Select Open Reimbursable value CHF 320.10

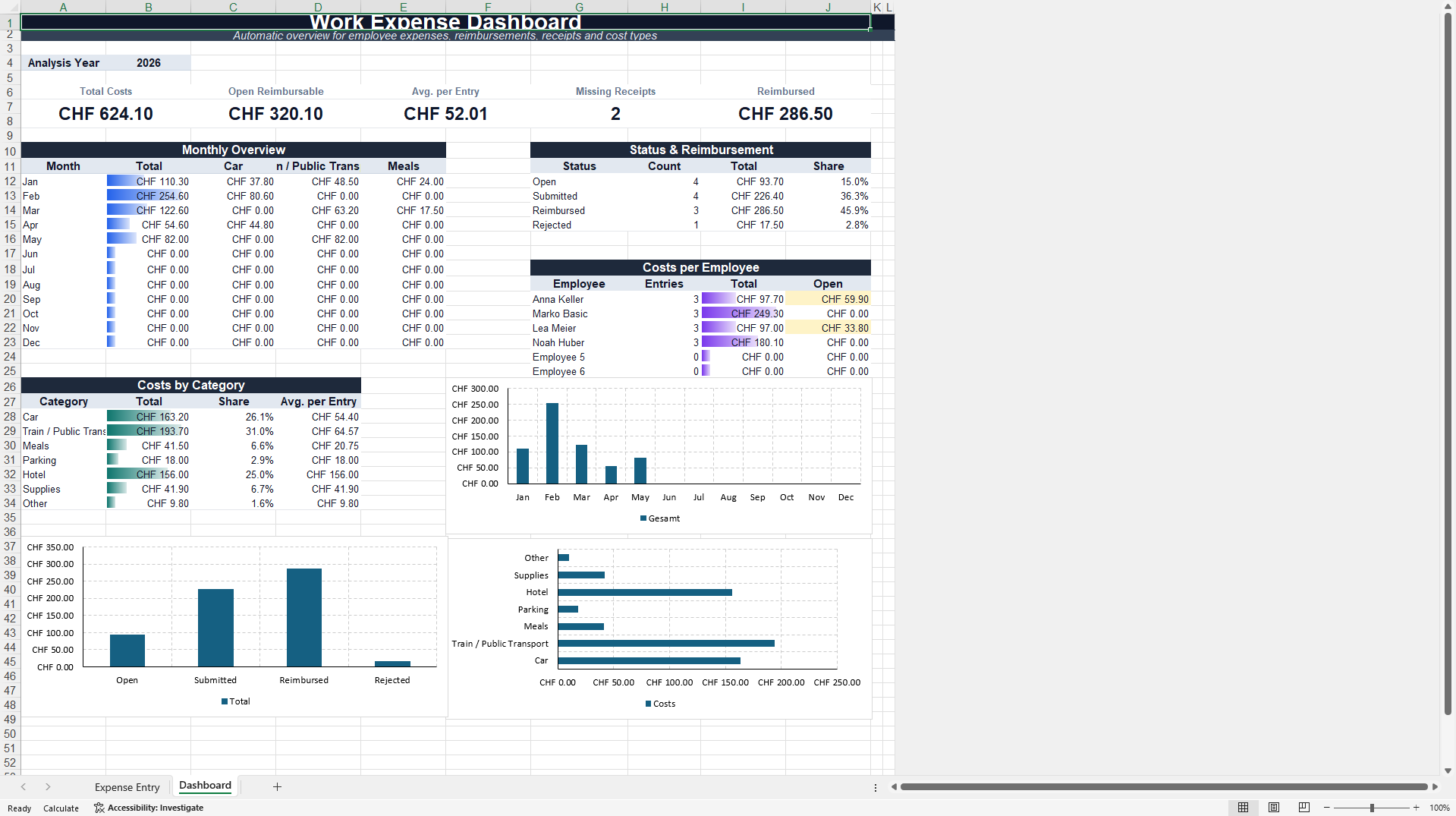tap(276, 114)
